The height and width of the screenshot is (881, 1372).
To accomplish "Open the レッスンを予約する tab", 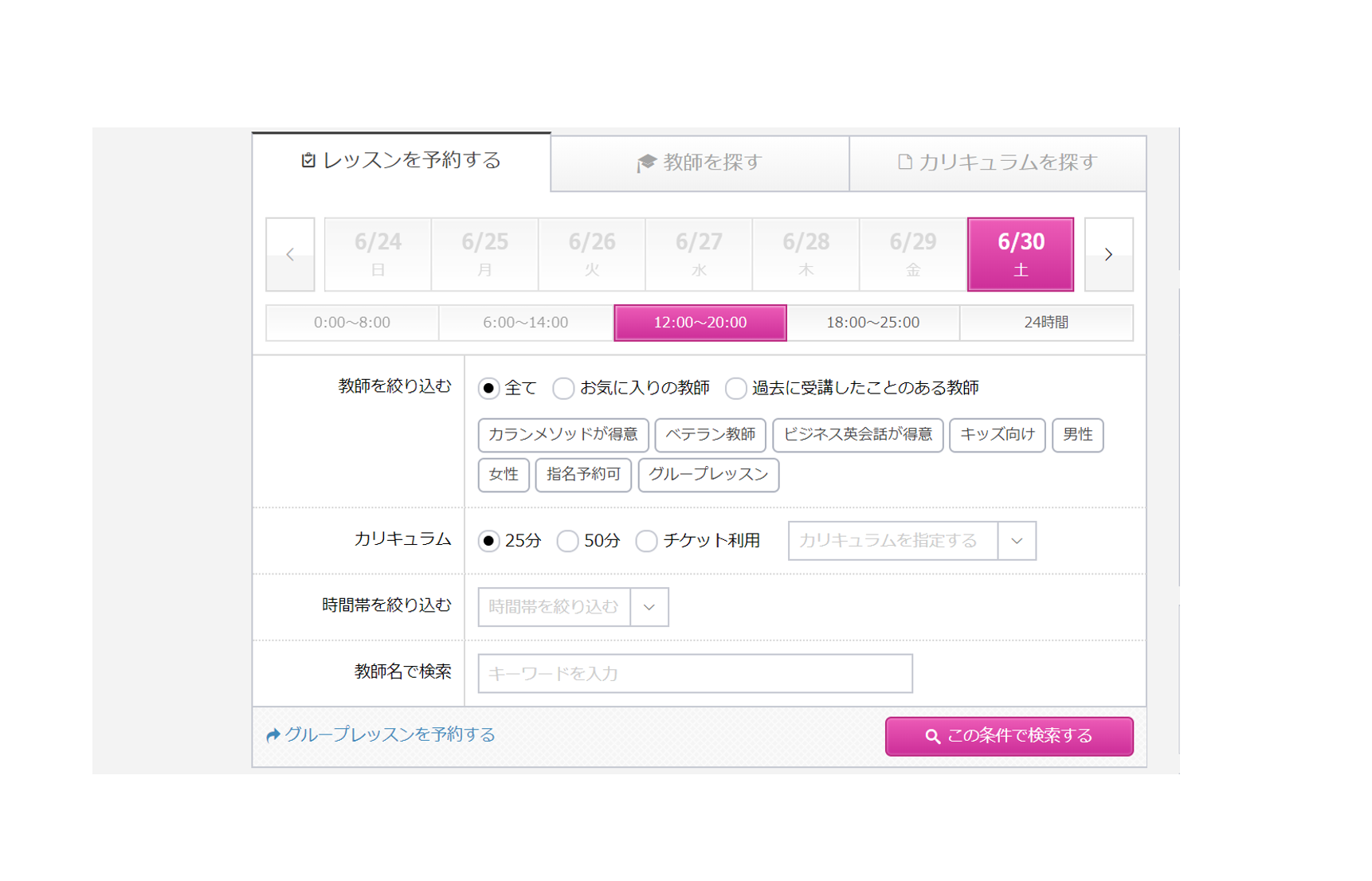I will click(x=402, y=162).
